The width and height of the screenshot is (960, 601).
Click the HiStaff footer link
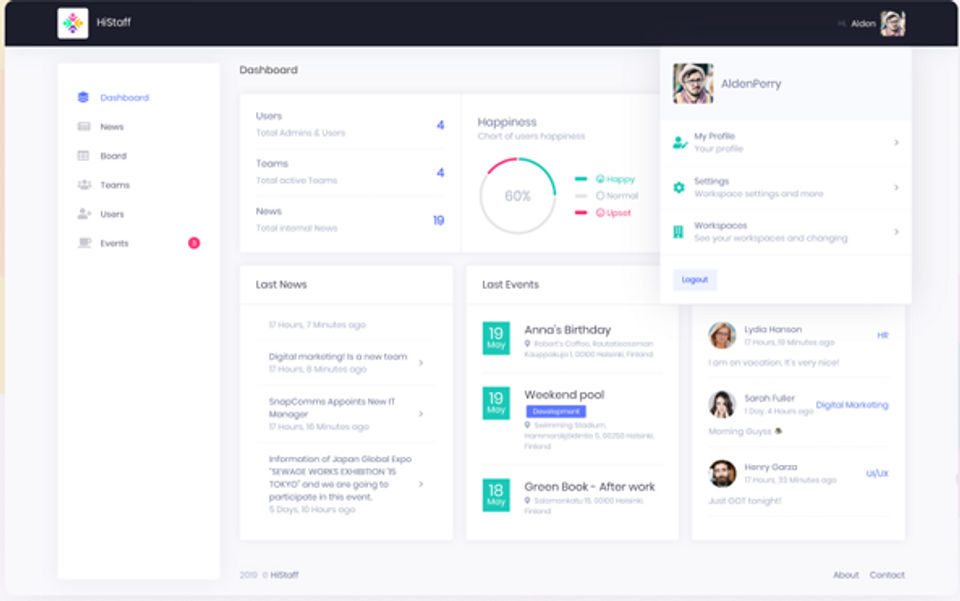tap(285, 575)
